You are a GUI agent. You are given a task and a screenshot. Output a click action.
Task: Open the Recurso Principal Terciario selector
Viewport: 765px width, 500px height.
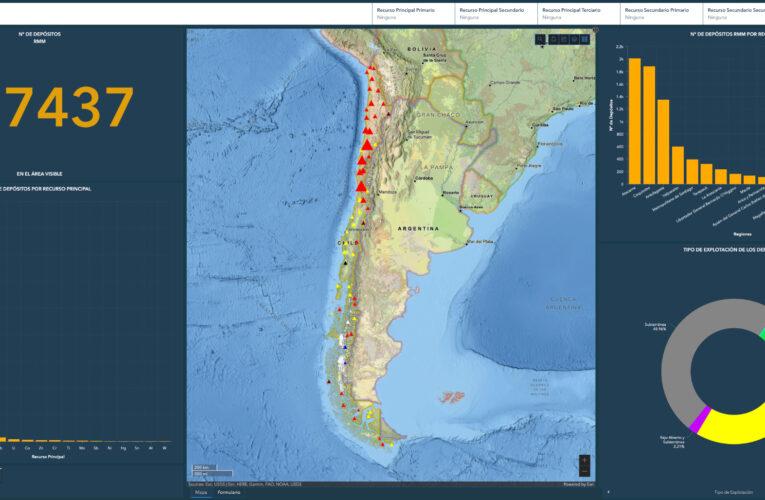tap(577, 13)
